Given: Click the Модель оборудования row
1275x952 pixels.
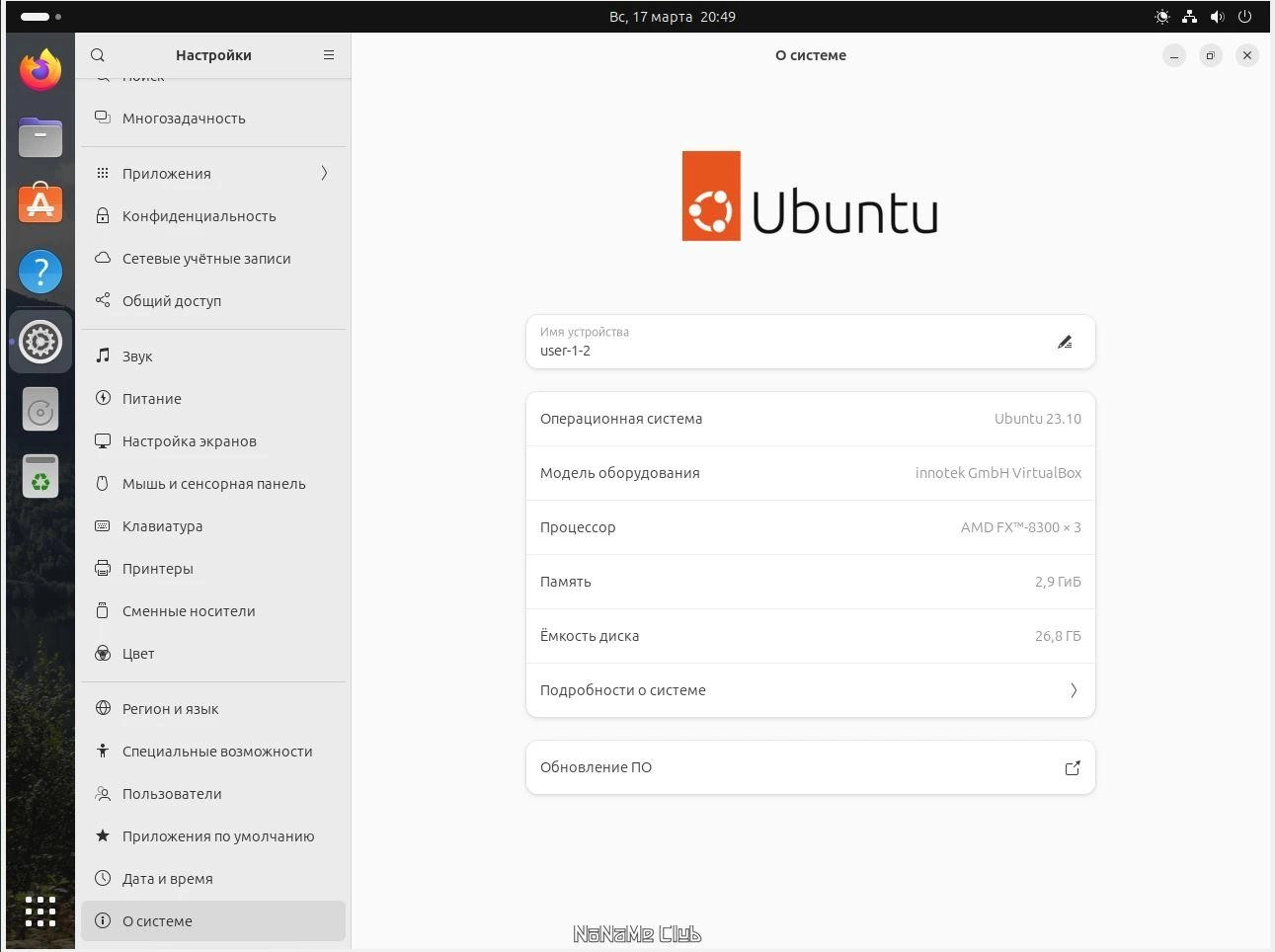Looking at the screenshot, I should [x=811, y=473].
